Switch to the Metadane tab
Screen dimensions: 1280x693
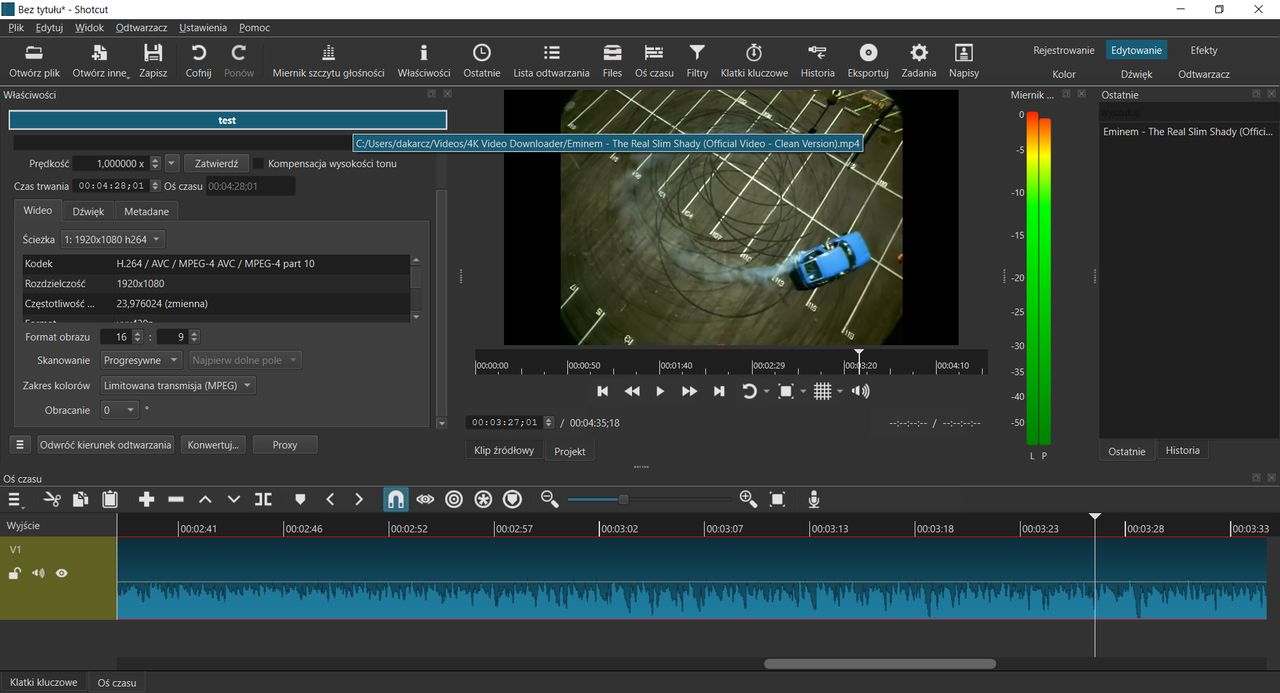tap(146, 211)
